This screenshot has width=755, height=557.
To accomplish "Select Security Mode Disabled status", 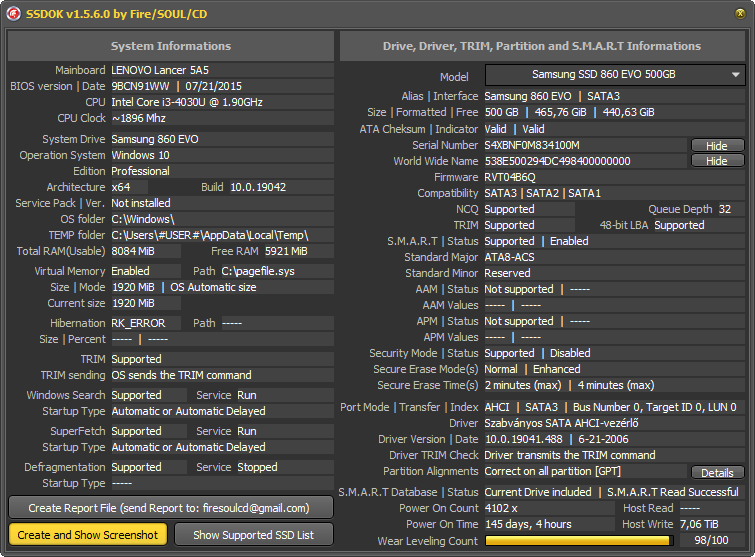I will point(570,353).
